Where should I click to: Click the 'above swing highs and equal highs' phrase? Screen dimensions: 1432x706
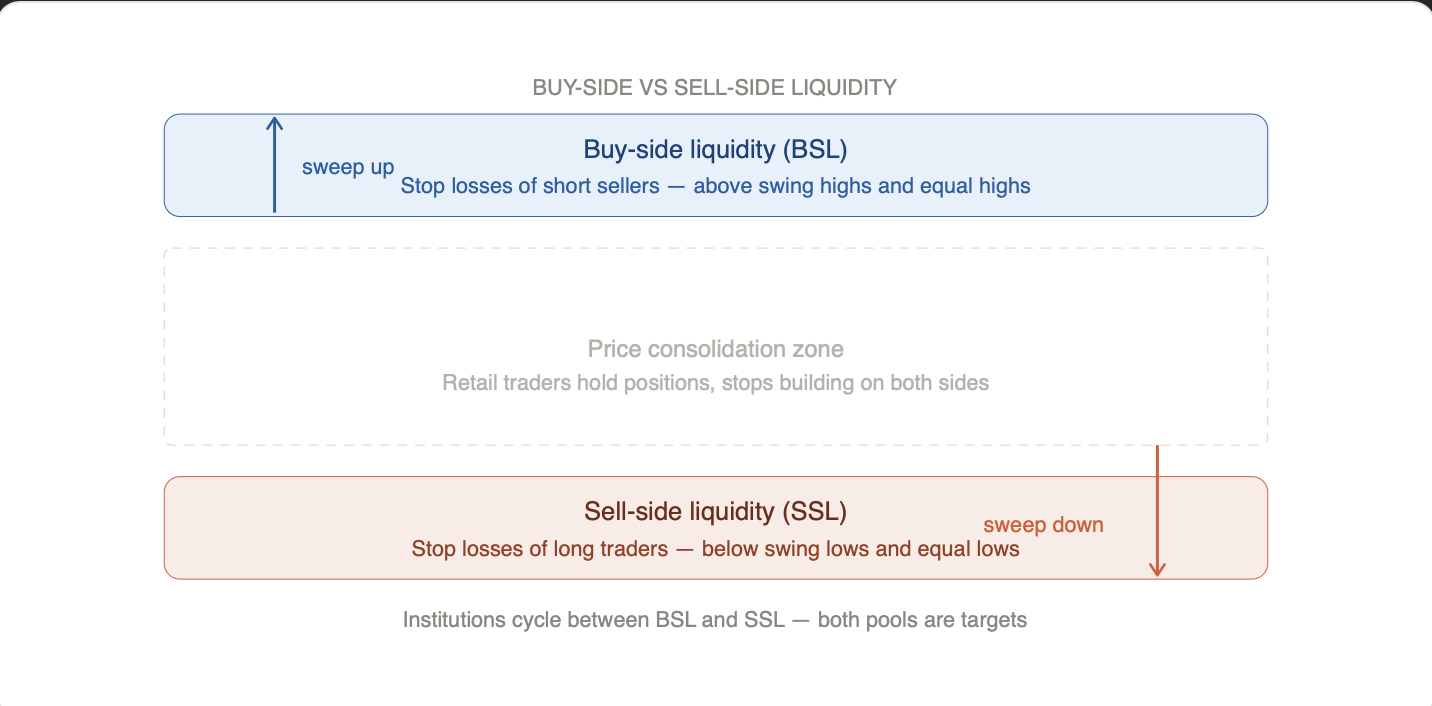862,186
